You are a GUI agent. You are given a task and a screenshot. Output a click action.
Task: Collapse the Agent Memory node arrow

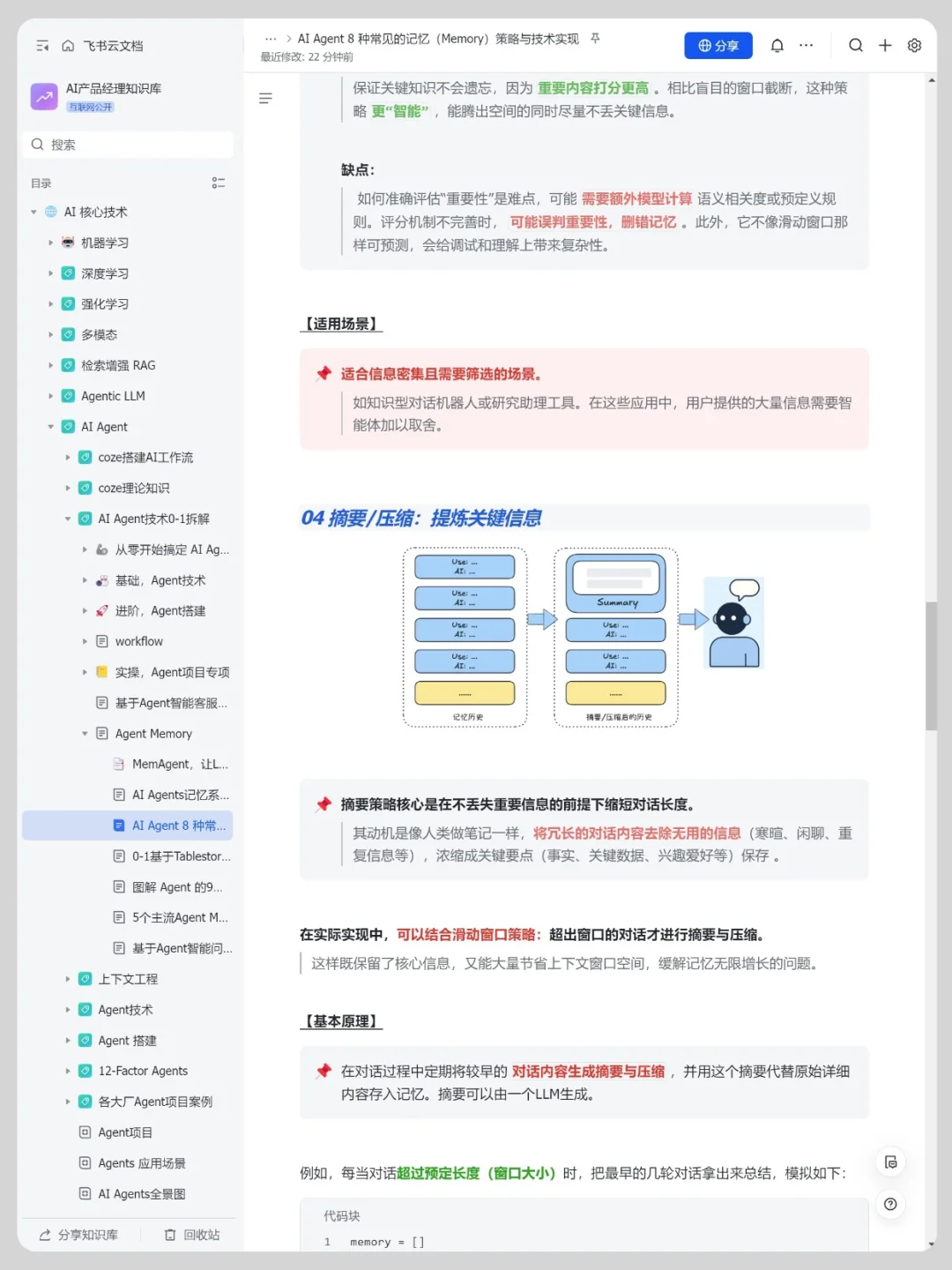[x=85, y=734]
